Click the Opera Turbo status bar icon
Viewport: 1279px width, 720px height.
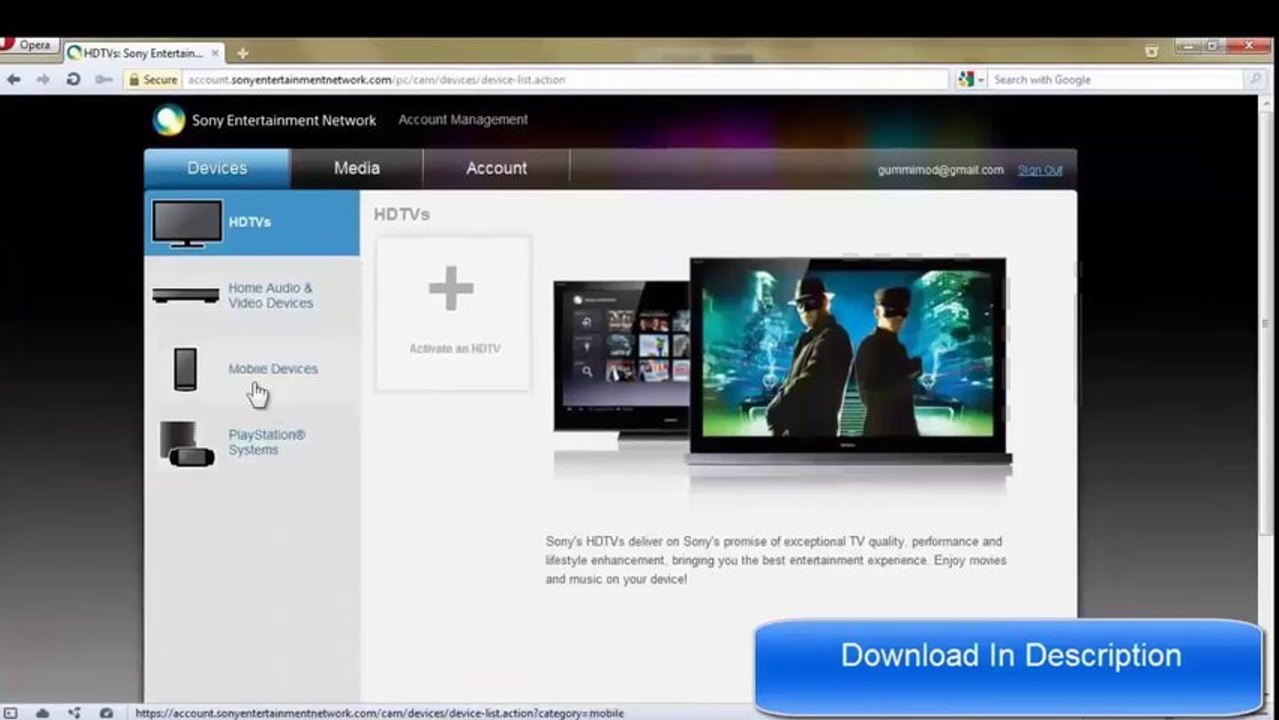(106, 713)
